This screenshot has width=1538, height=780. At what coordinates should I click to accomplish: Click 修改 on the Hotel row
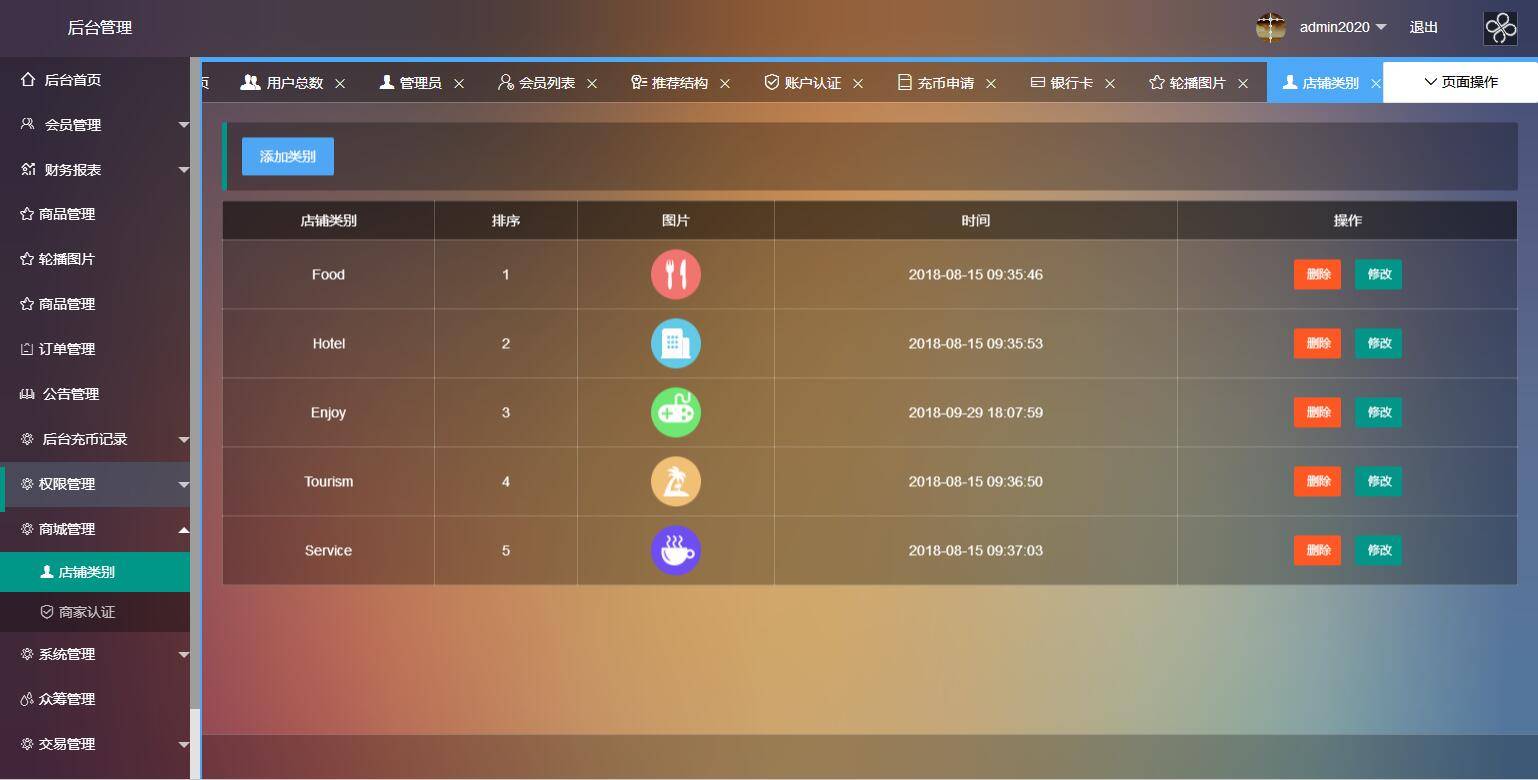1378,343
